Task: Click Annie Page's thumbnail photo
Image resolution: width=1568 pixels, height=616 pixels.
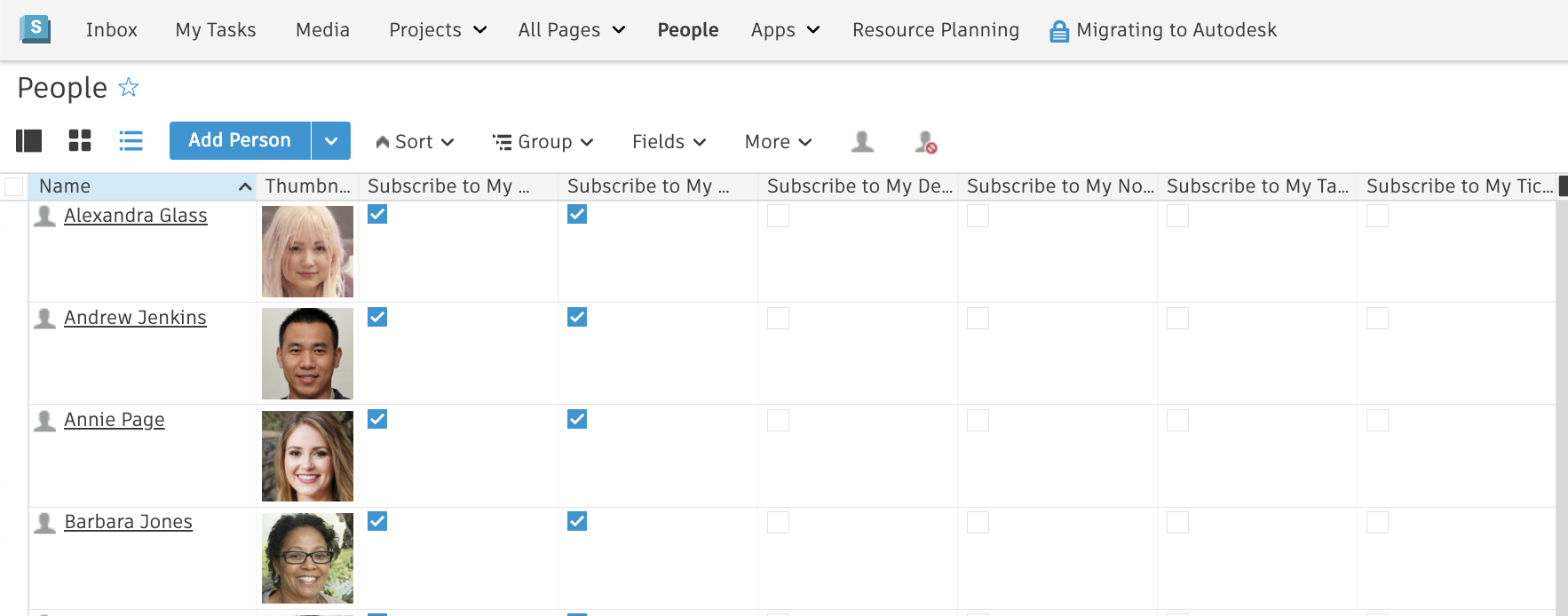Action: (307, 456)
